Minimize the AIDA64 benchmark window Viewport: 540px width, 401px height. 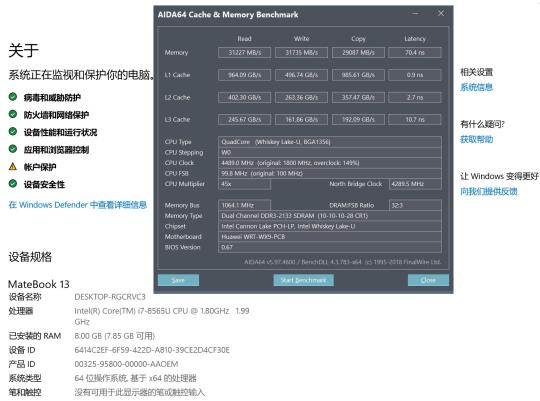(416, 13)
